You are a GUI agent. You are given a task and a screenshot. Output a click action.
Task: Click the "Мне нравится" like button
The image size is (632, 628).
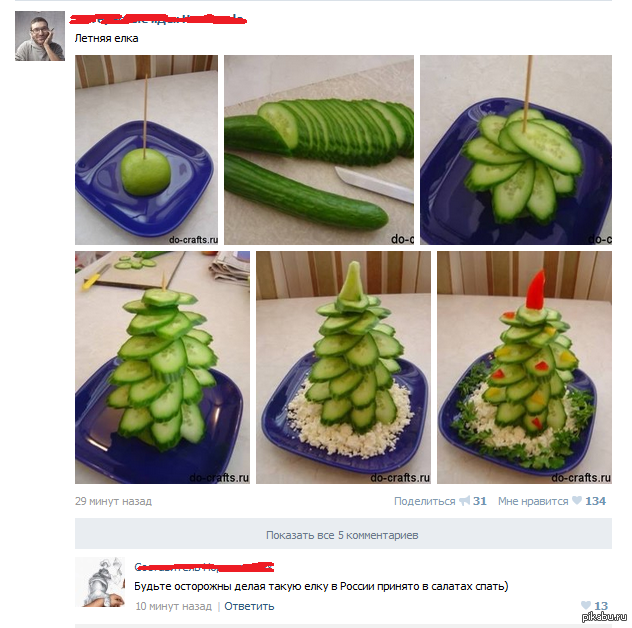[x=533, y=501]
